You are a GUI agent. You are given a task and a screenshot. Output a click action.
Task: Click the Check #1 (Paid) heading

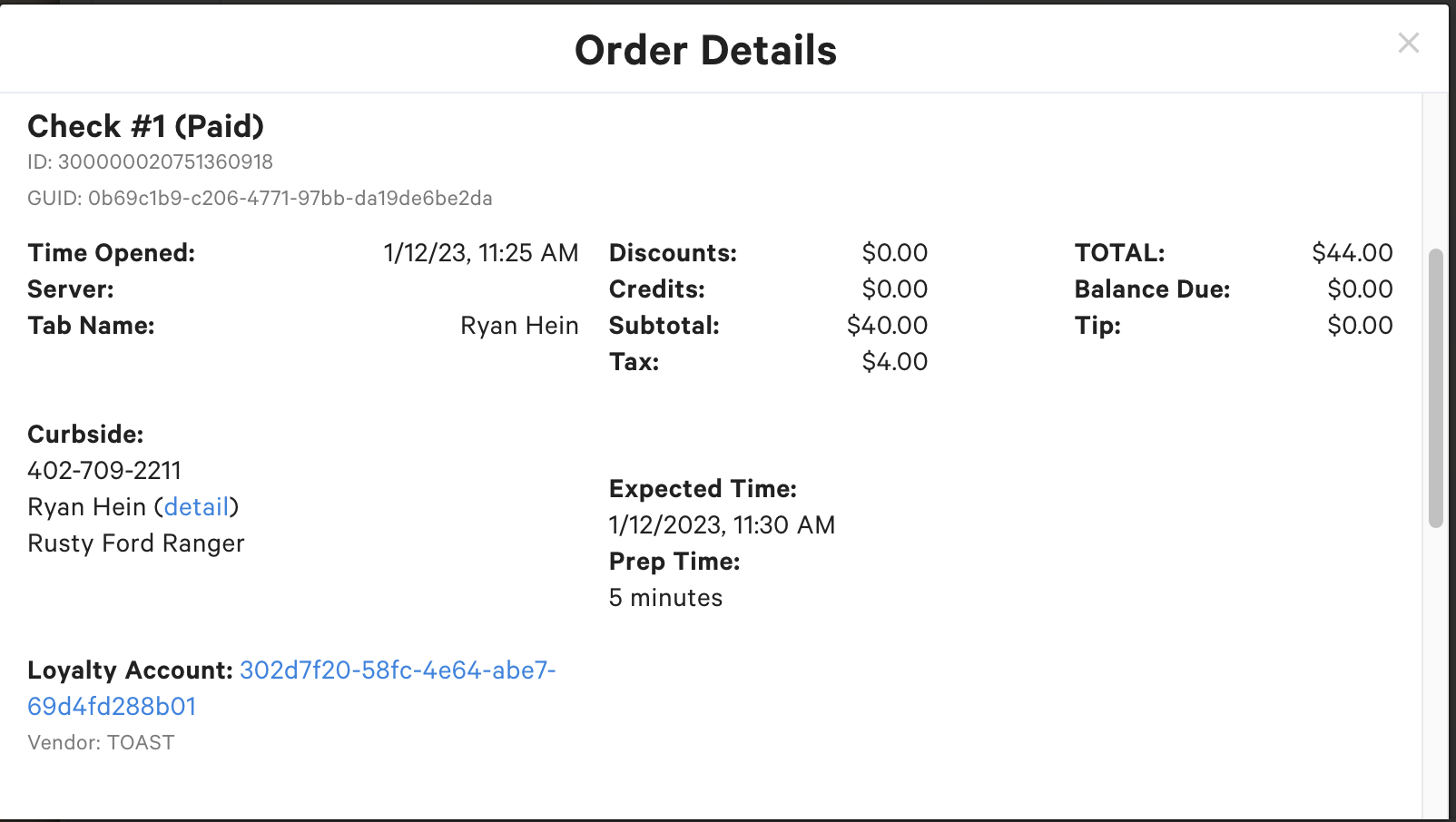(x=145, y=126)
